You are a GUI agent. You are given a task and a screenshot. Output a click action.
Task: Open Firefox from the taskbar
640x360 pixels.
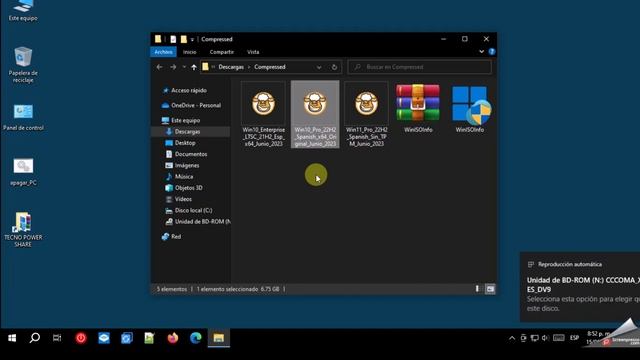(x=173, y=338)
